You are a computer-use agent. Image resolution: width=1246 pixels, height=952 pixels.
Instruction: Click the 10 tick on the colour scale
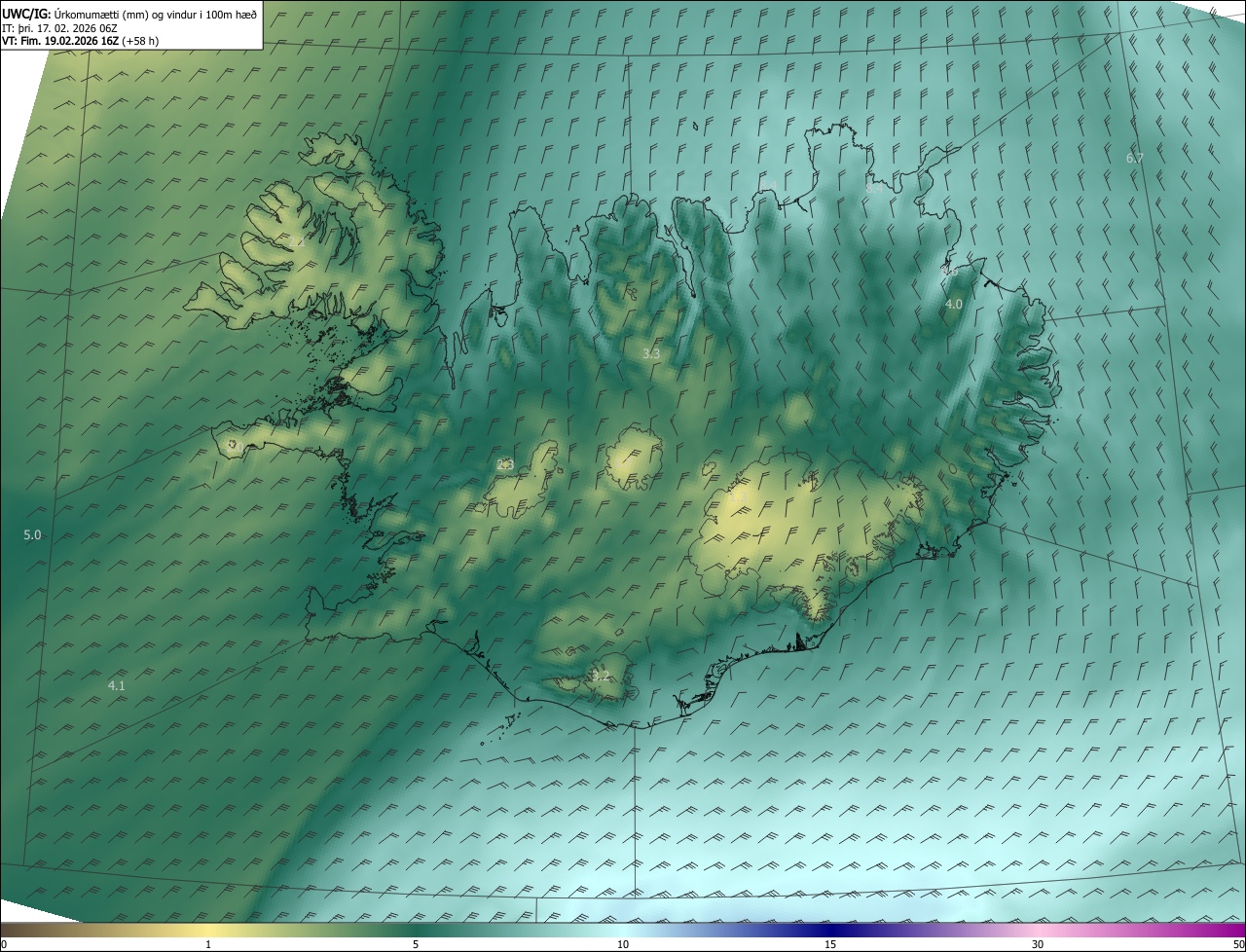coord(623,945)
